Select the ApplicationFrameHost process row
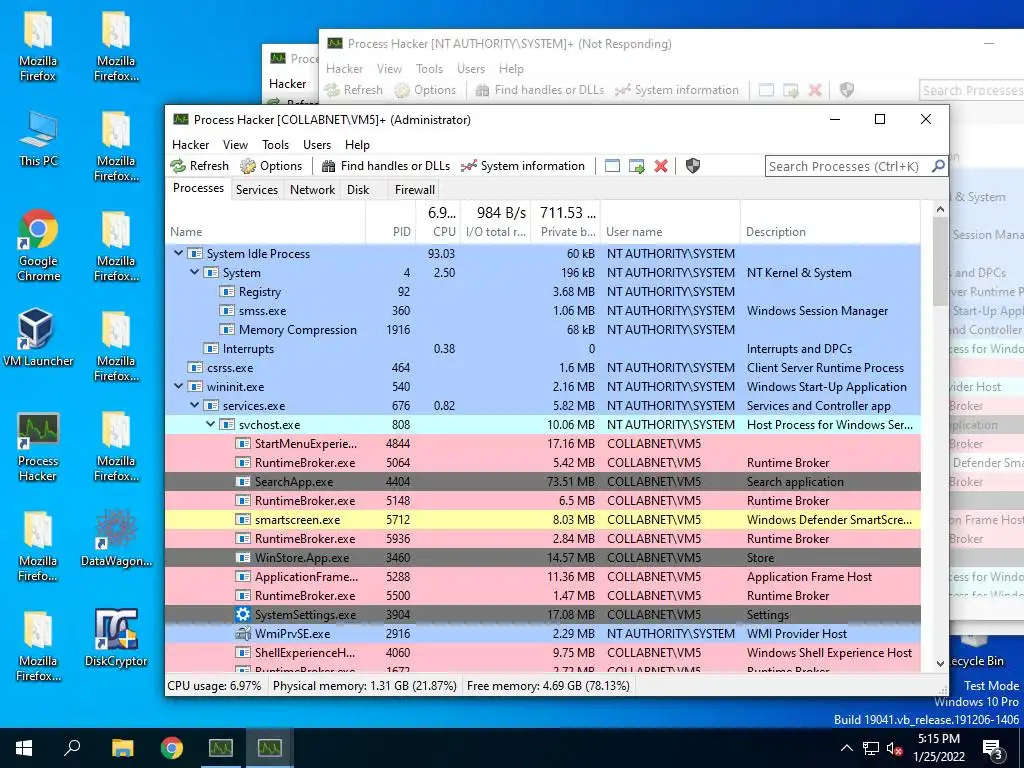The width and height of the screenshot is (1024, 768). tap(543, 577)
